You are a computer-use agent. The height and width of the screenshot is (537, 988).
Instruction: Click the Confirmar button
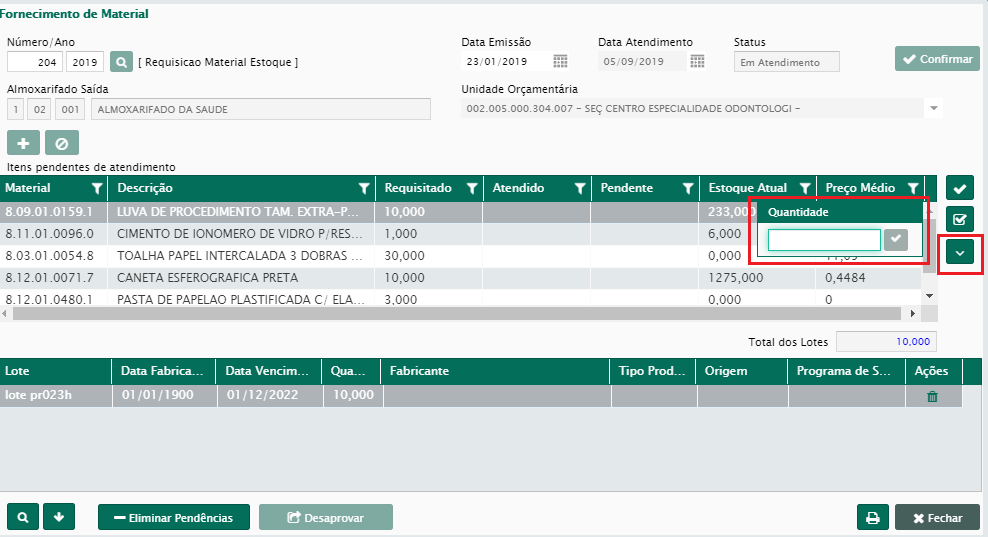(x=938, y=59)
